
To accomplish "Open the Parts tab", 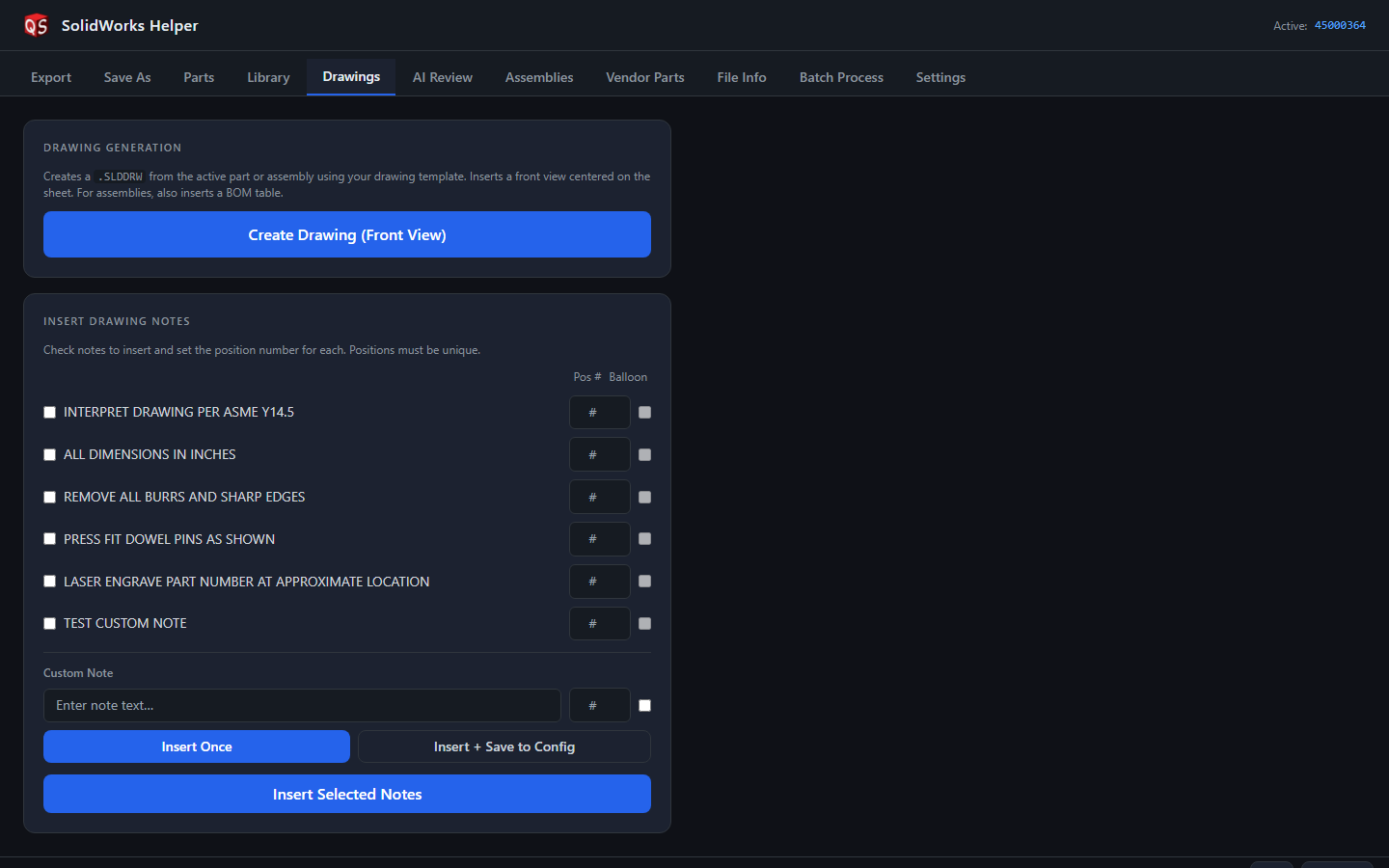I will click(199, 77).
